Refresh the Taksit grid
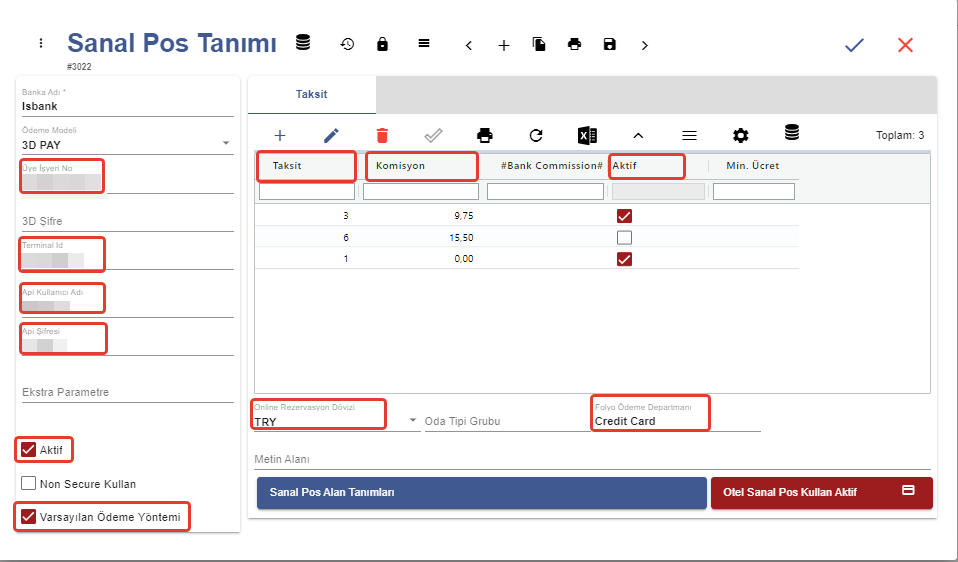The image size is (958, 562). click(536, 135)
